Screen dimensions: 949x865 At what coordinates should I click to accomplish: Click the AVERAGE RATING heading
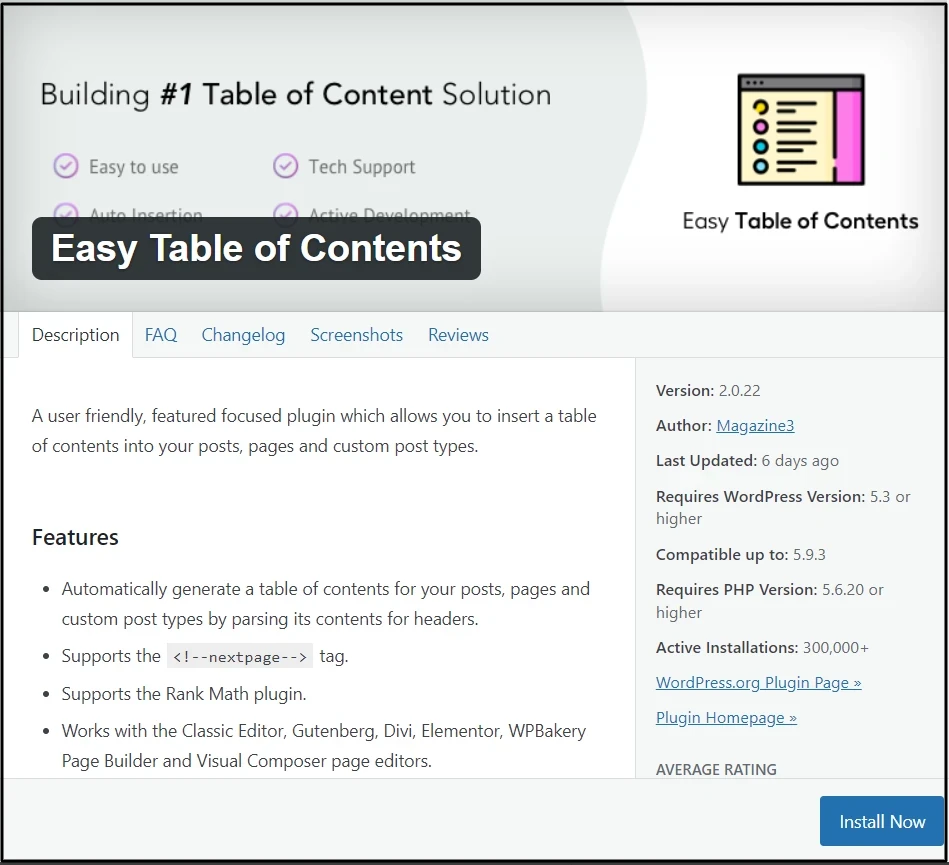(716, 770)
